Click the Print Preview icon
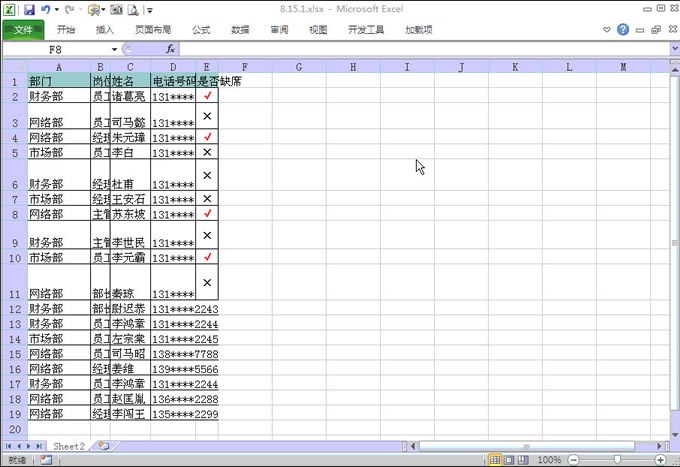Screen dimensions: 680x467 pyautogui.click(x=133, y=10)
